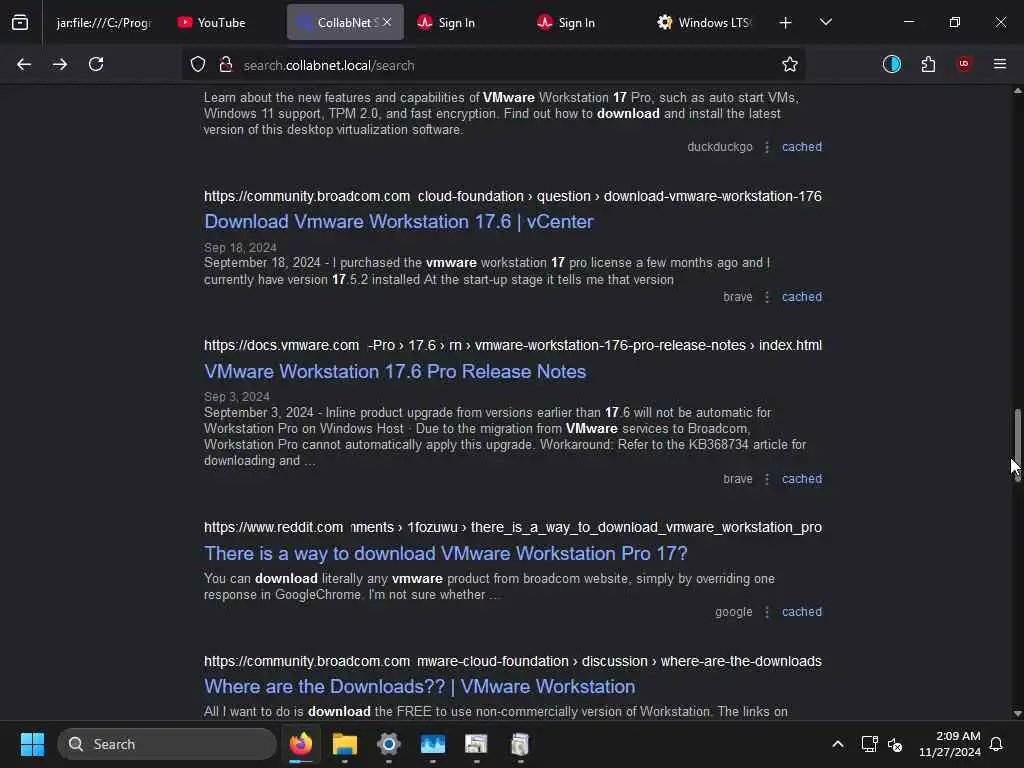
Task: Open a new browser tab
Action: pyautogui.click(x=786, y=23)
